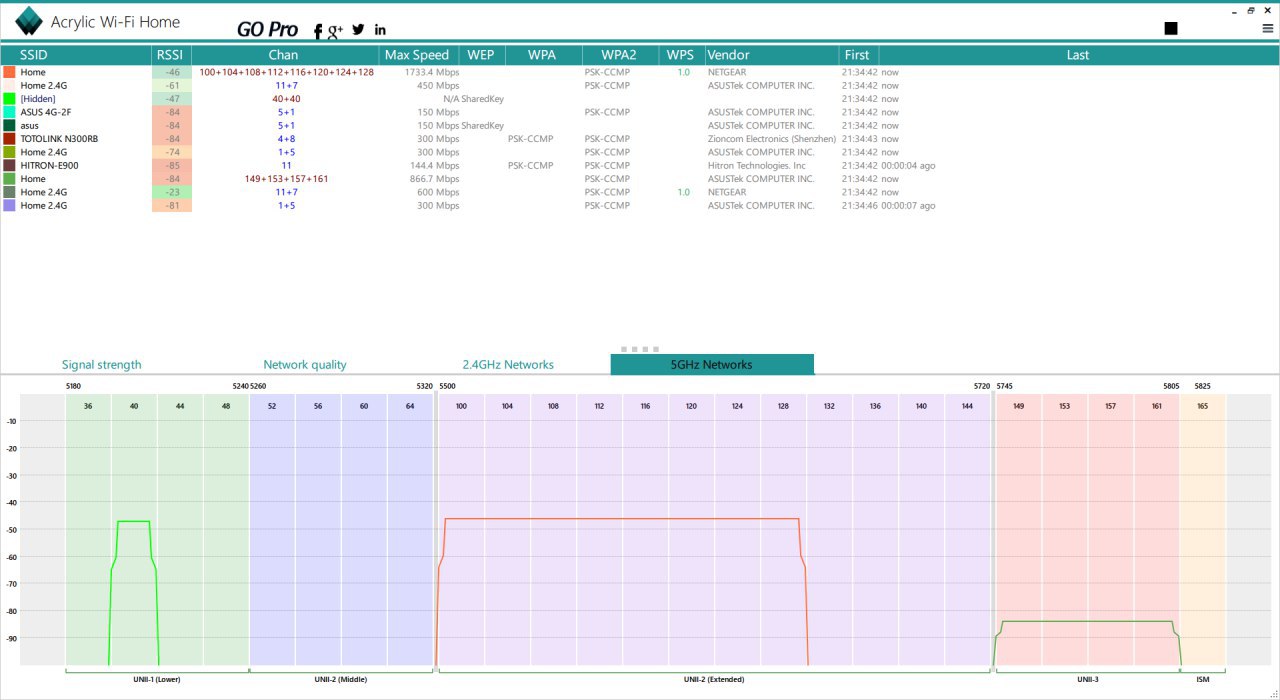Sort networks by RSSI column
The height and width of the screenshot is (700, 1280).
point(171,55)
